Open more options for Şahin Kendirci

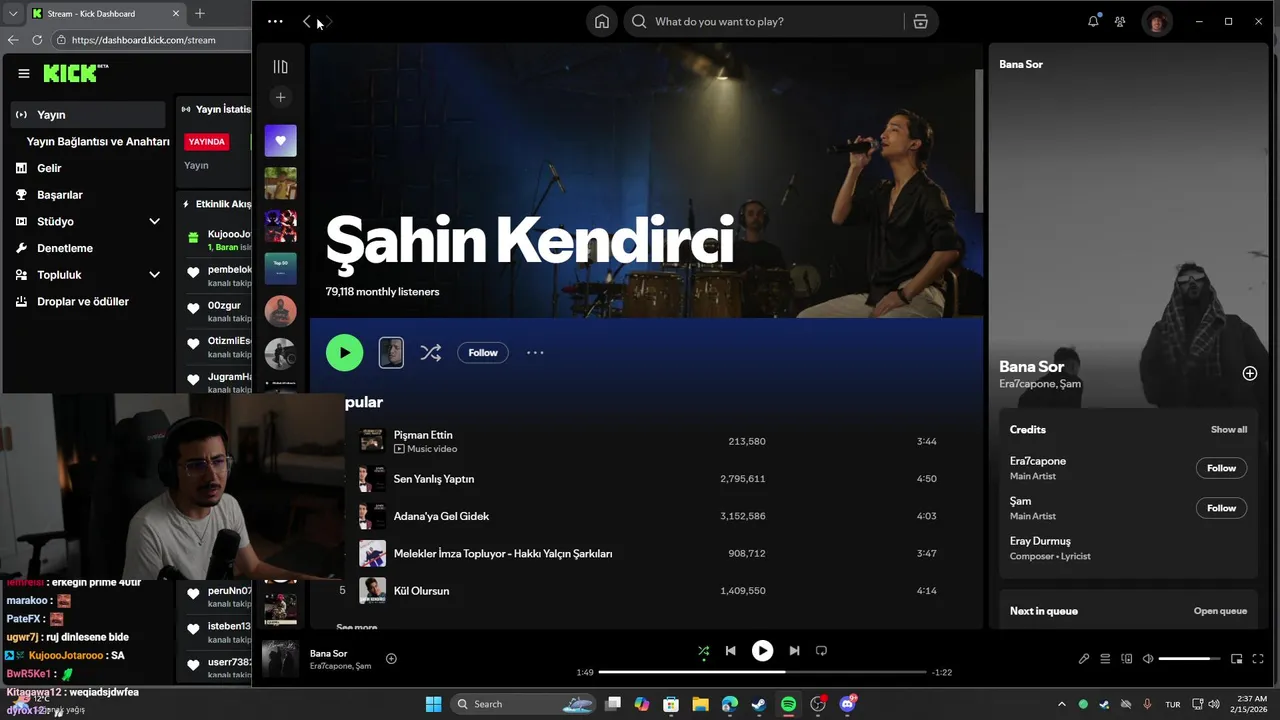535,352
